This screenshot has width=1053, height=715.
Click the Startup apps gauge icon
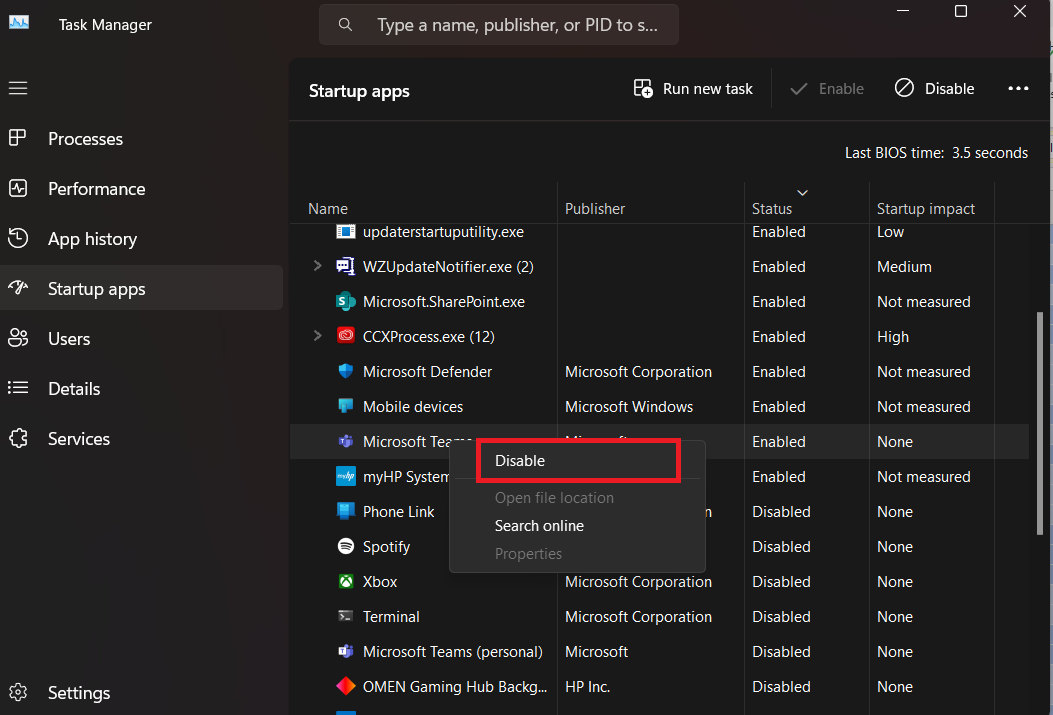click(18, 288)
